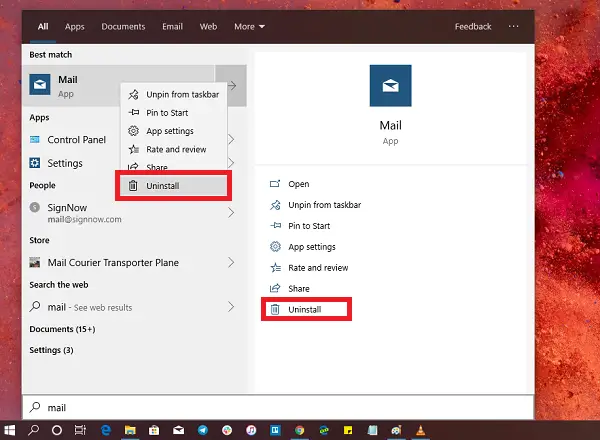Open the Windows Start button
Image resolution: width=600 pixels, height=440 pixels.
click(x=9, y=430)
